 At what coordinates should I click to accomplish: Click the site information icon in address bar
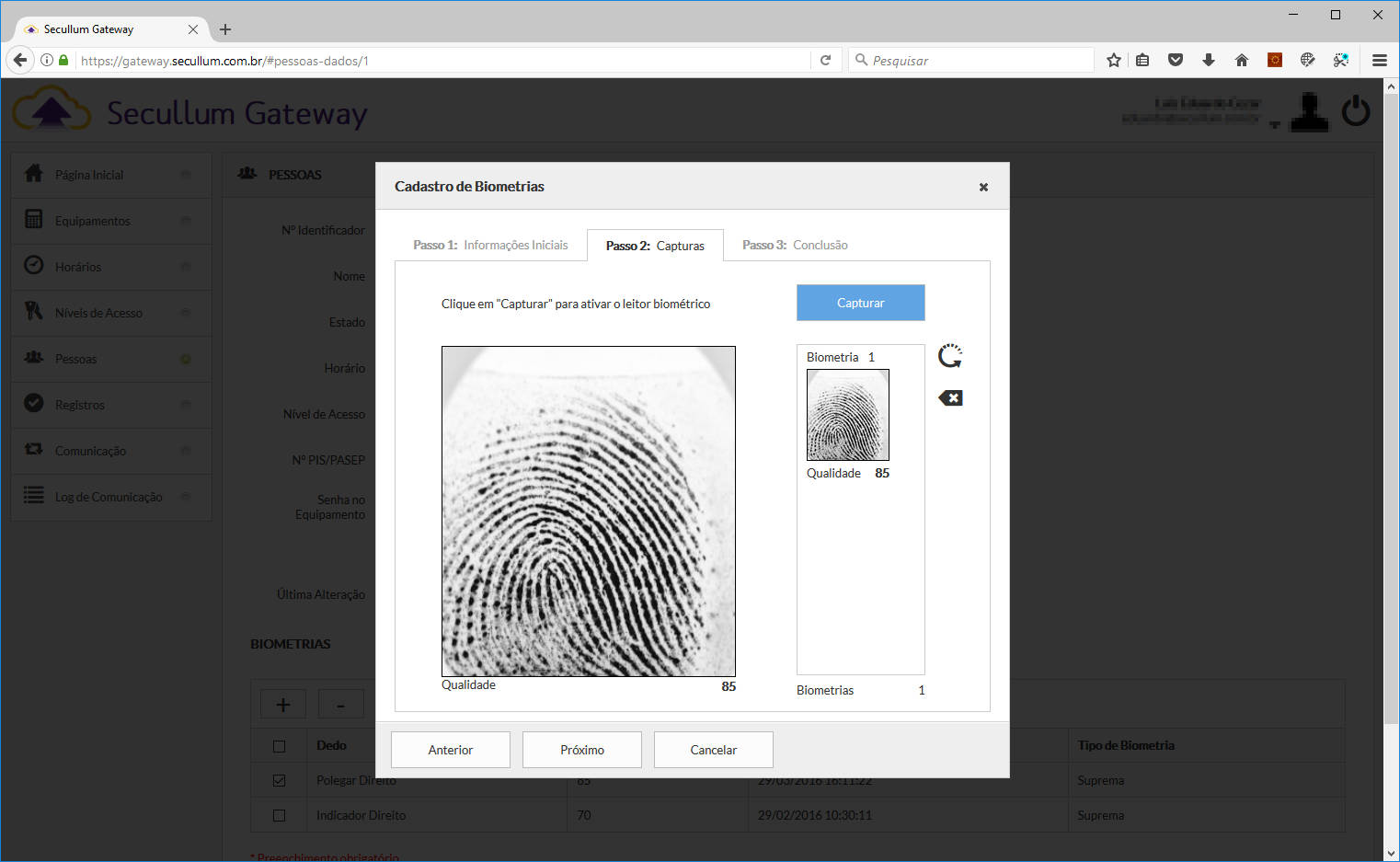(46, 60)
